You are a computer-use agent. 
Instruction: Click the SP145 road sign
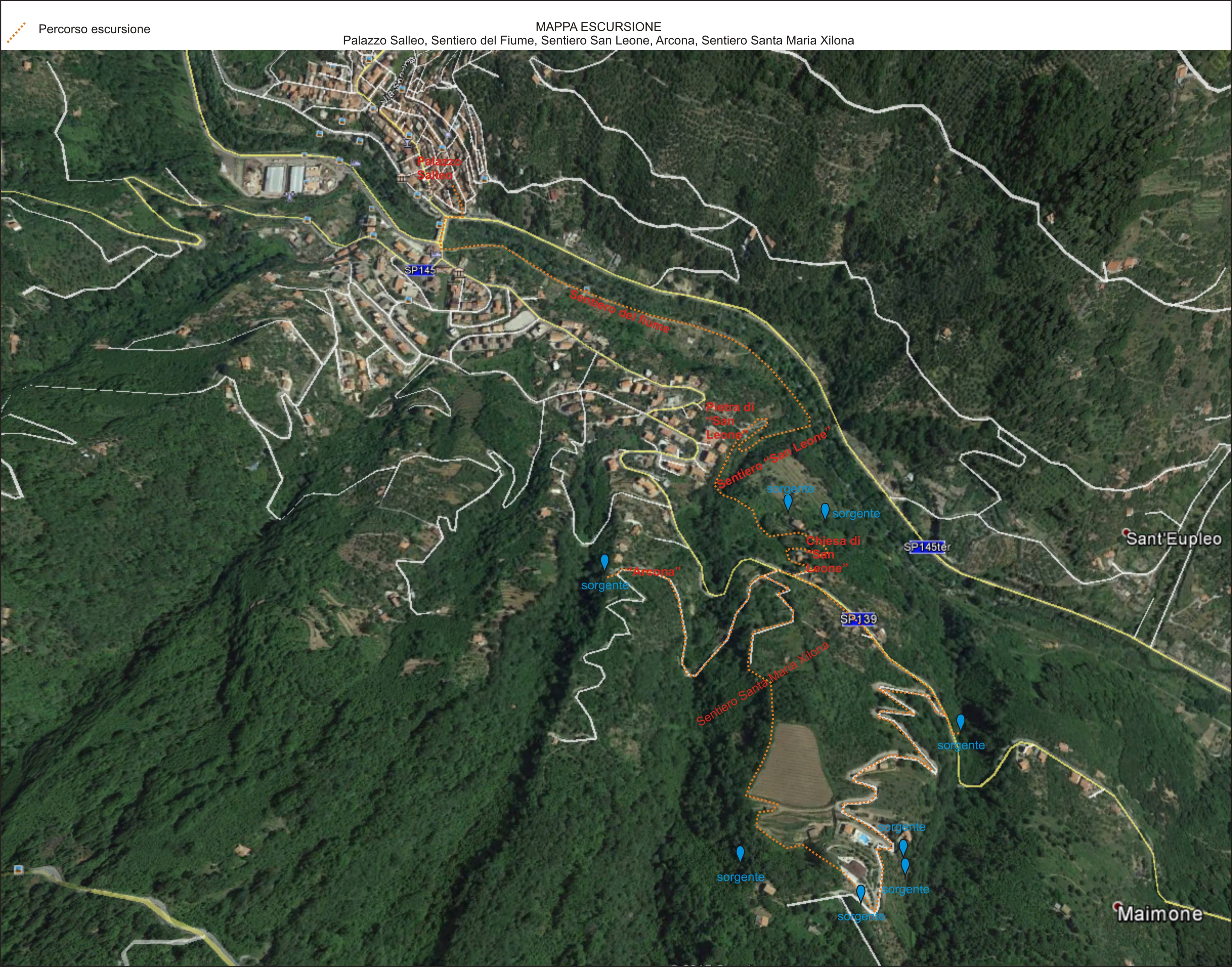[420, 271]
